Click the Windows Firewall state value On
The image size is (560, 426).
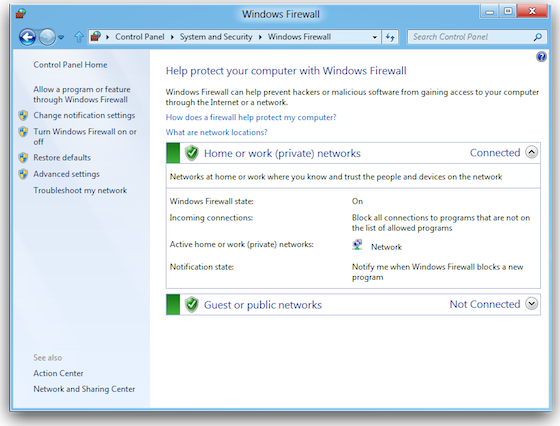357,201
